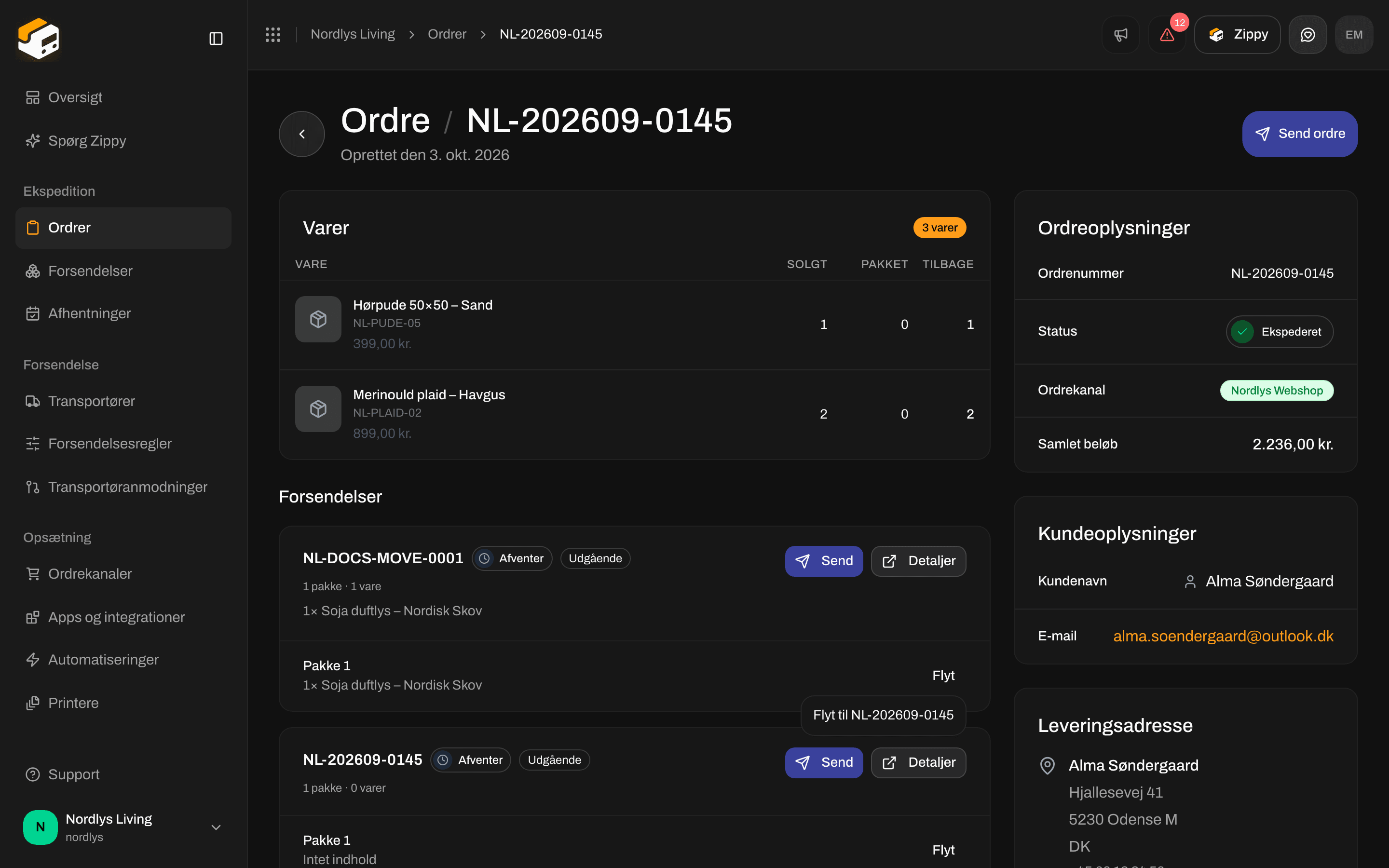Viewport: 1389px width, 868px height.
Task: Open the chat support icon in header
Action: point(1307,34)
